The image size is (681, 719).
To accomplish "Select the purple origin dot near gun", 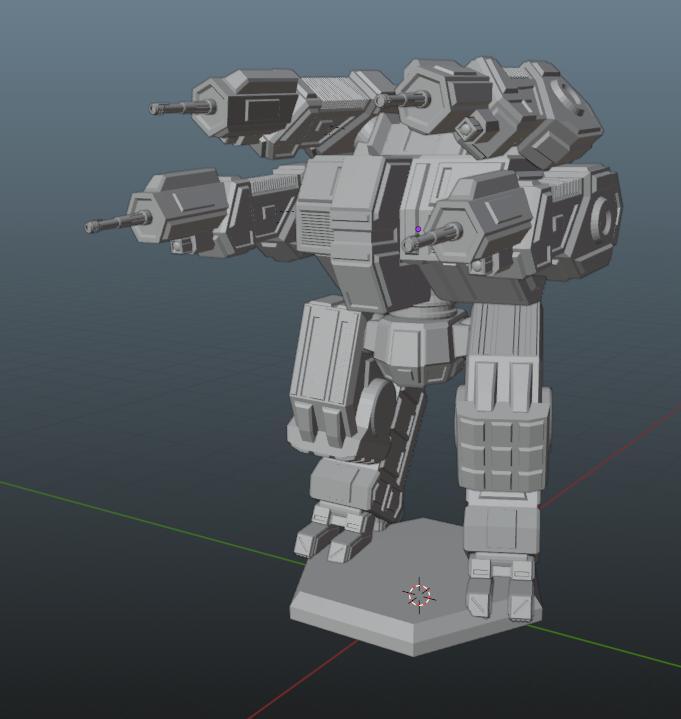I will tap(418, 229).
